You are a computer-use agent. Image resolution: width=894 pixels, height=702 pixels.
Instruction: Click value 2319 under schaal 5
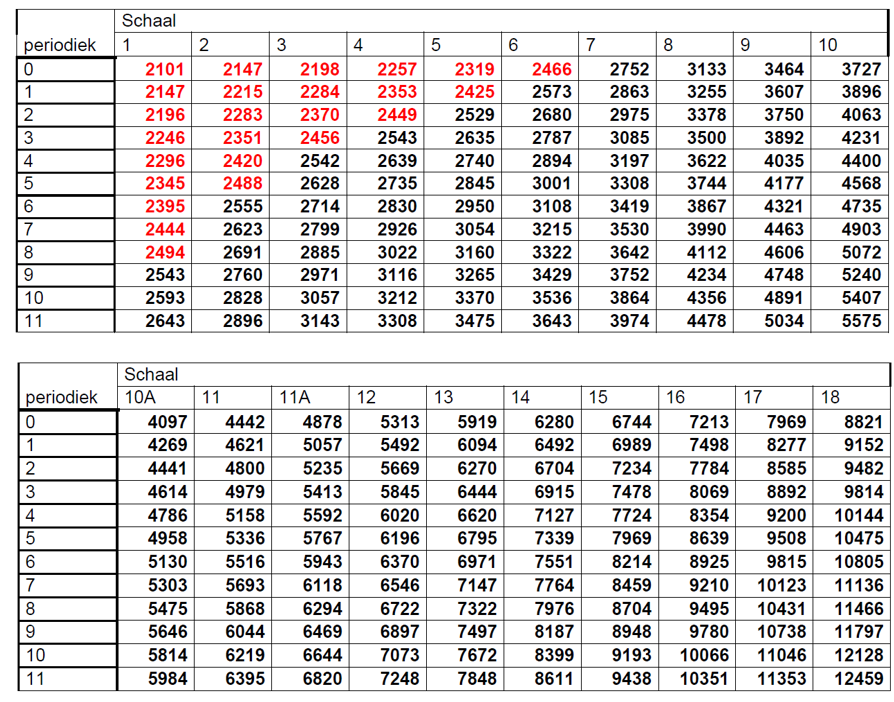point(474,69)
